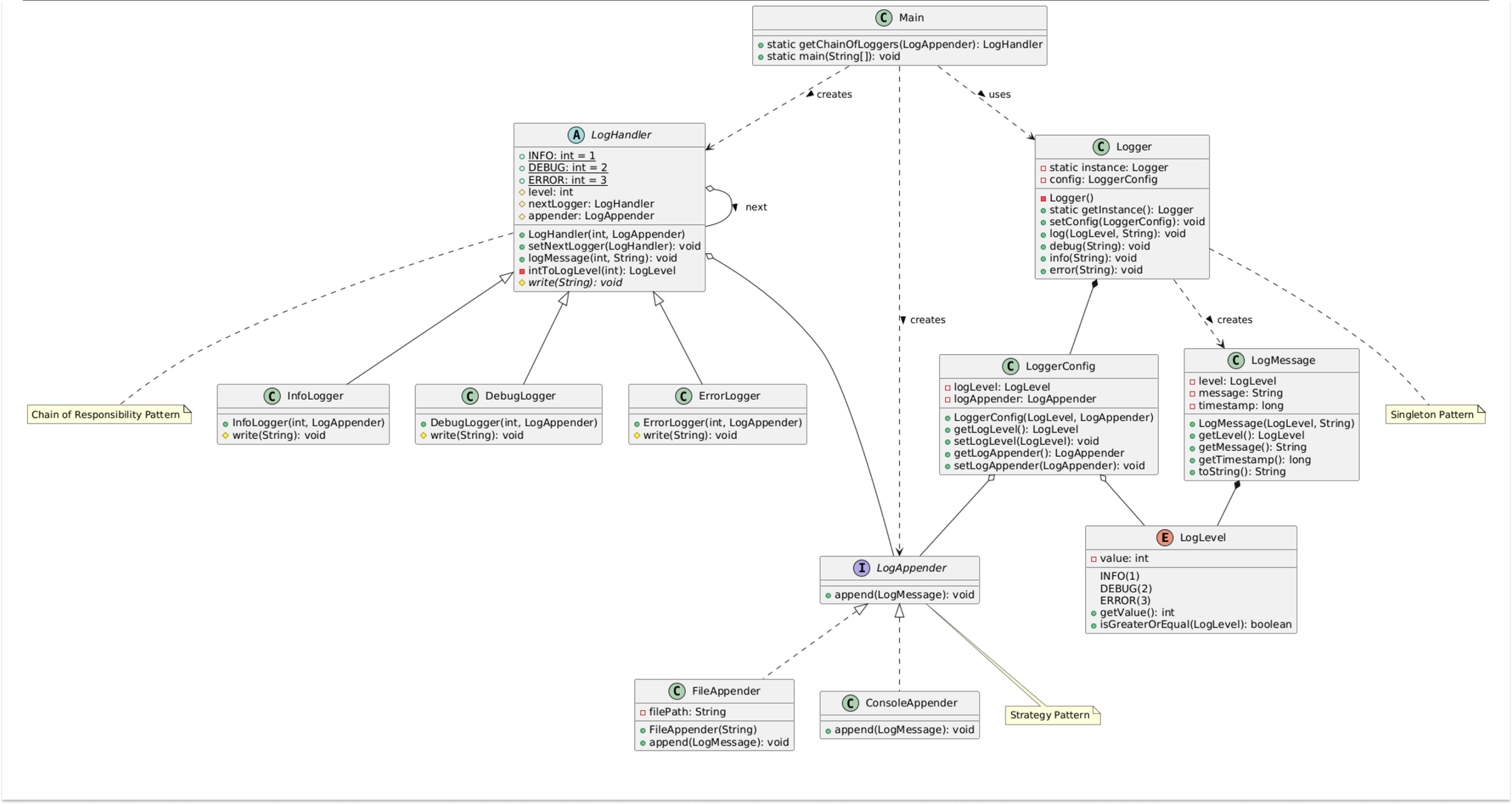Click the ConsoleAppender class 'C' icon
The height and width of the screenshot is (804, 1512).
(x=850, y=703)
